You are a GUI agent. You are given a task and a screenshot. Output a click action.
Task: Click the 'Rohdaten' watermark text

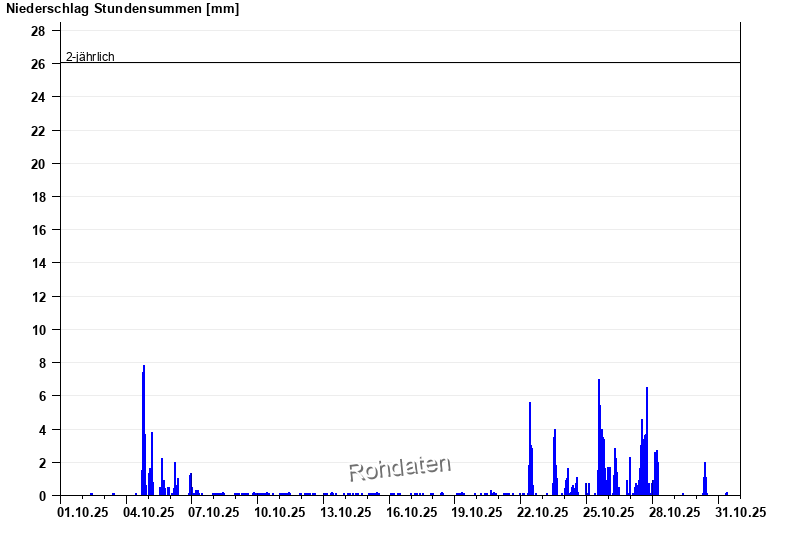(x=399, y=468)
